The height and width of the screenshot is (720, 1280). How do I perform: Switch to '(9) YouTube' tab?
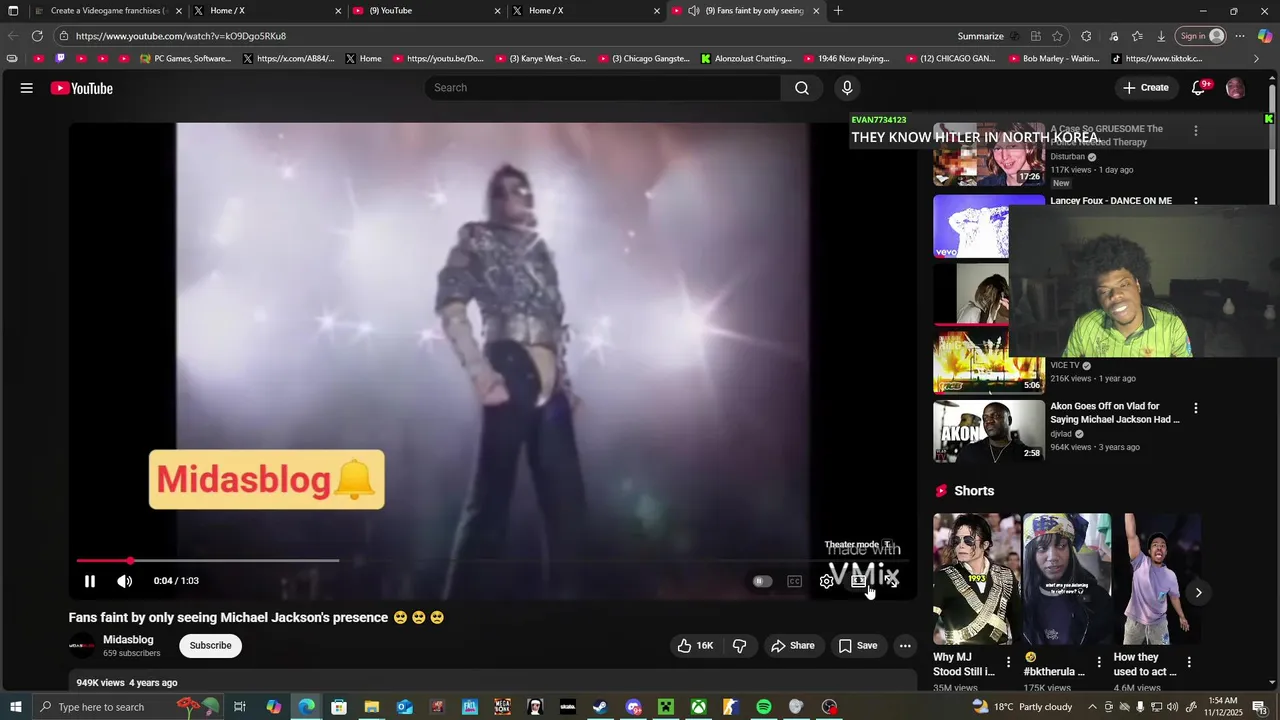click(x=427, y=11)
